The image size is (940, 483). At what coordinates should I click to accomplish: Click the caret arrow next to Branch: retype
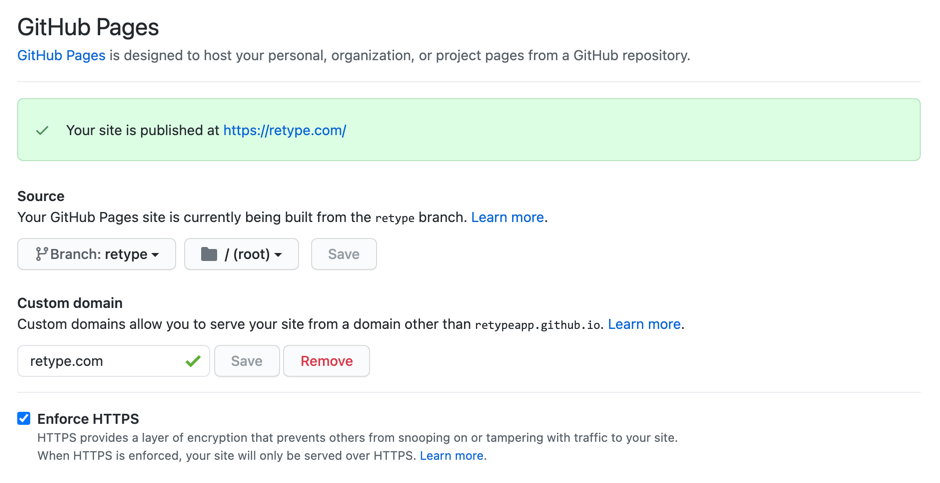coord(156,255)
